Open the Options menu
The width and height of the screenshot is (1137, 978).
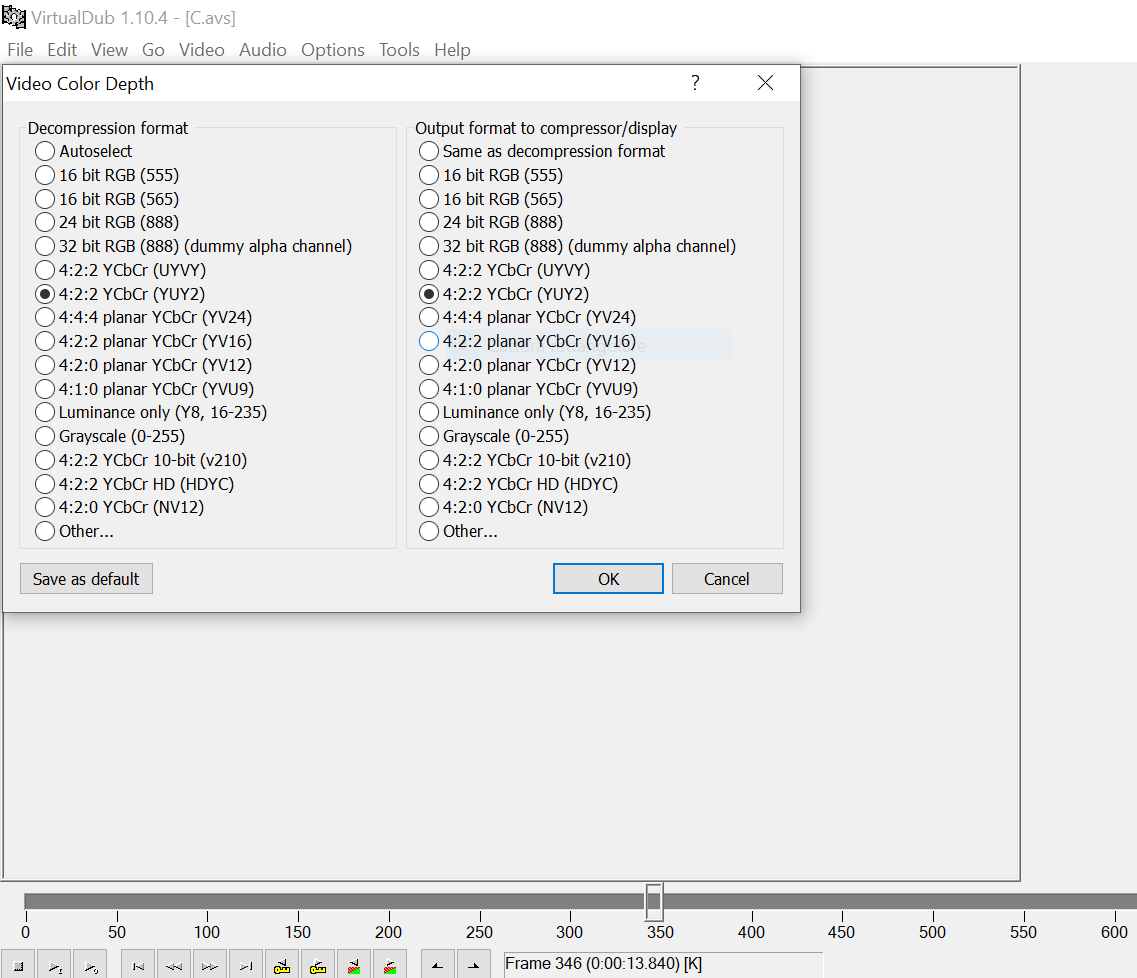333,49
